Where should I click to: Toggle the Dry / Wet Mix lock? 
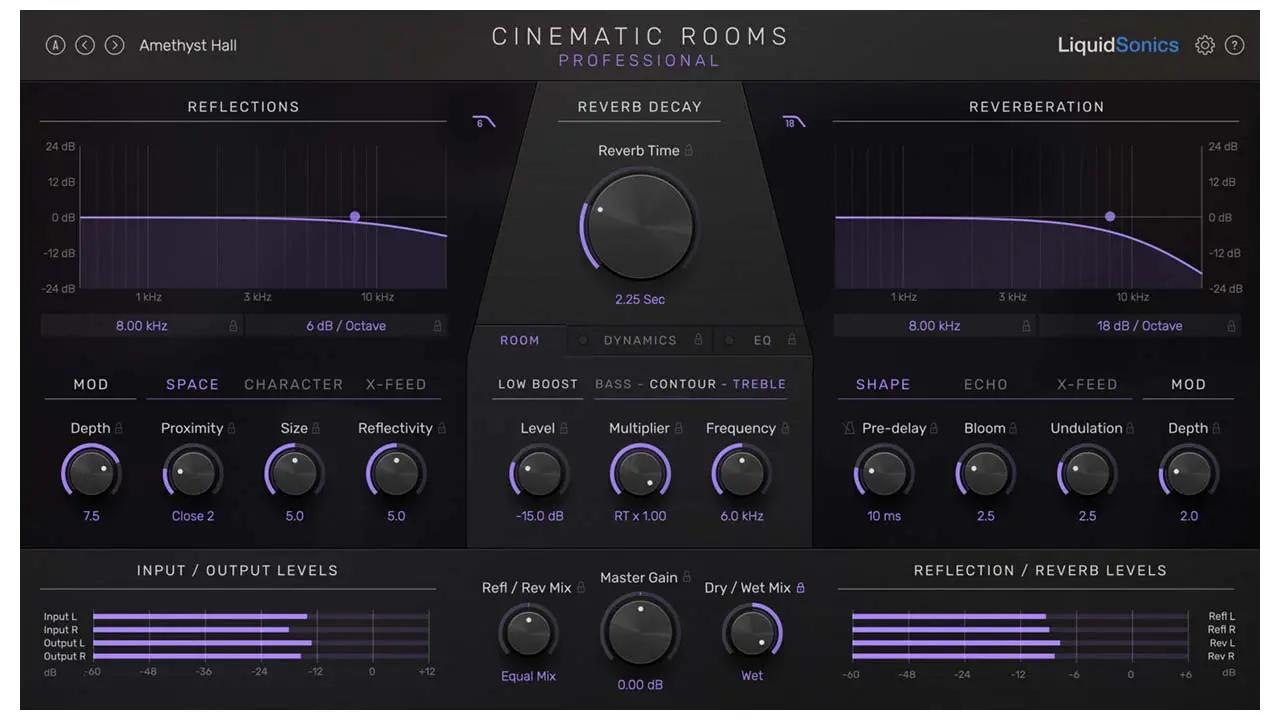[x=800, y=588]
